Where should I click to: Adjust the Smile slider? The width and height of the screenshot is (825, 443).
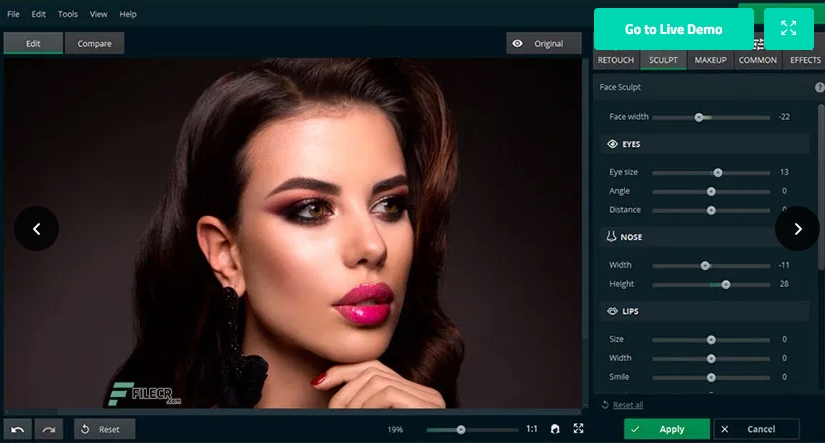click(711, 378)
